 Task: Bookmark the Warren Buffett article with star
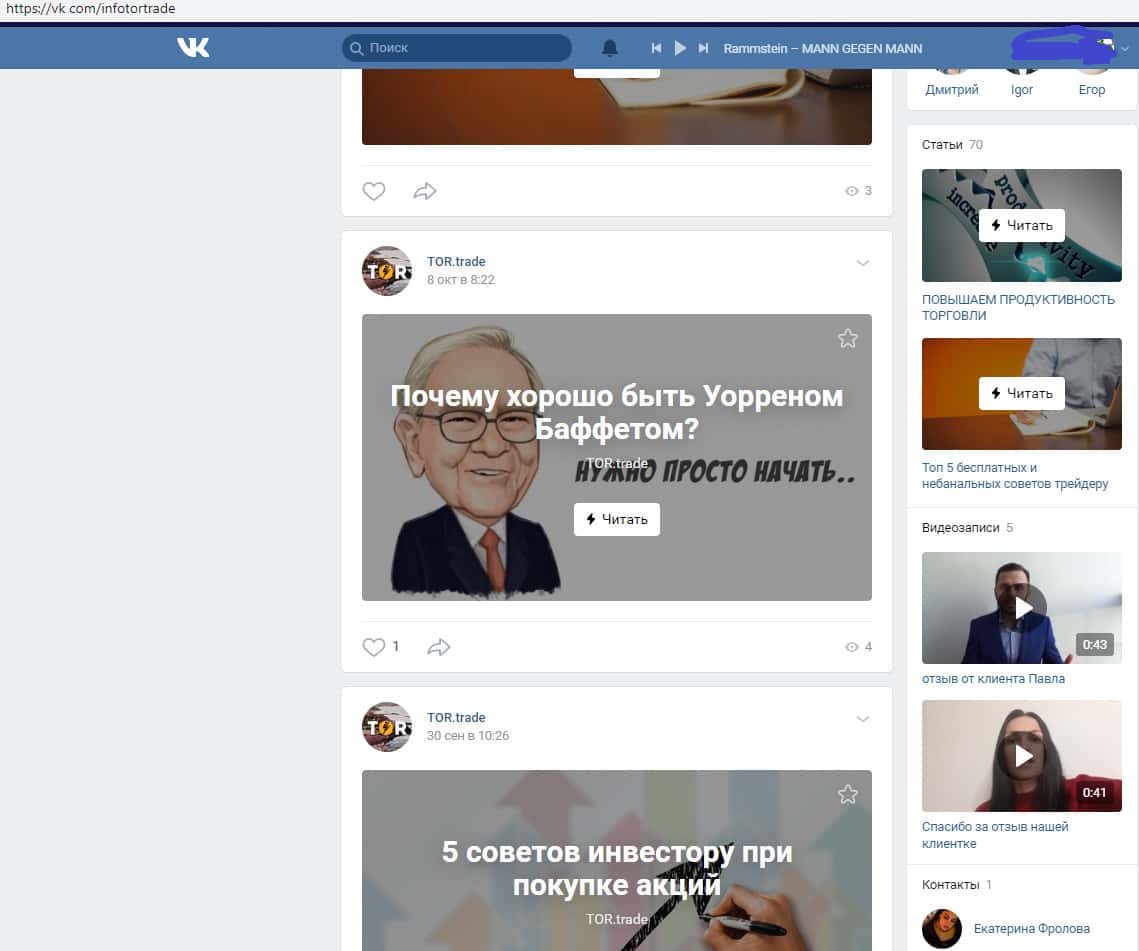pos(848,339)
